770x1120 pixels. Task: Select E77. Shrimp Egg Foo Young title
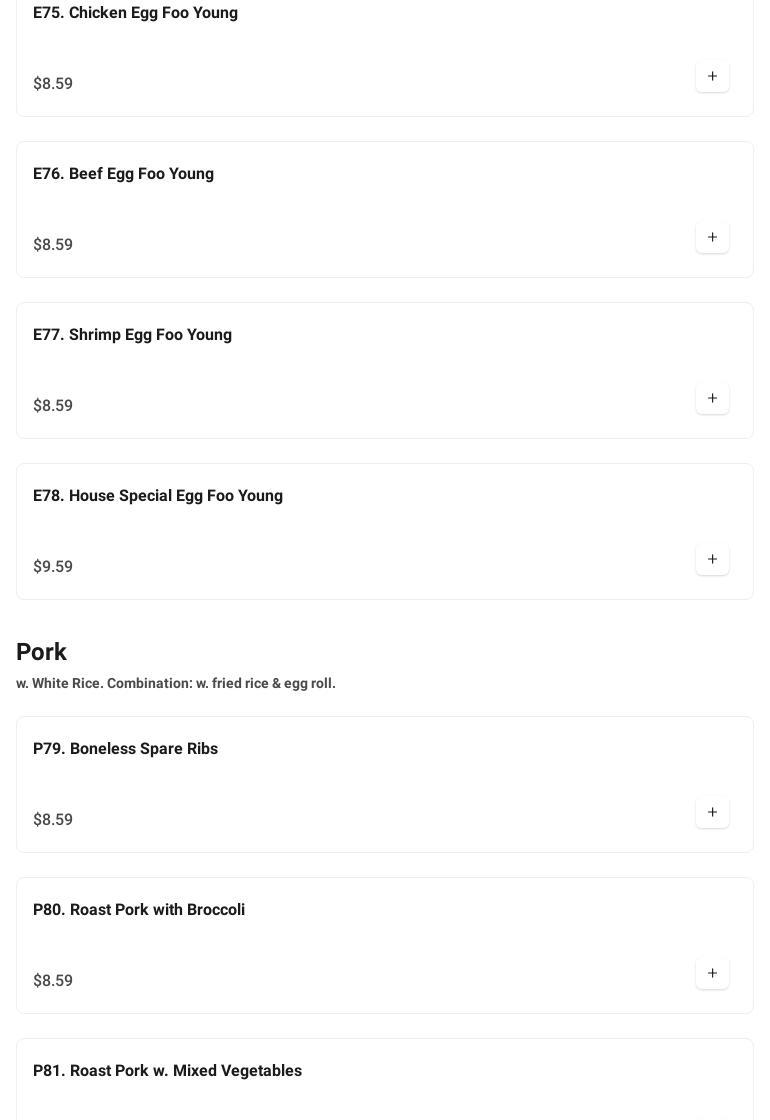[132, 335]
